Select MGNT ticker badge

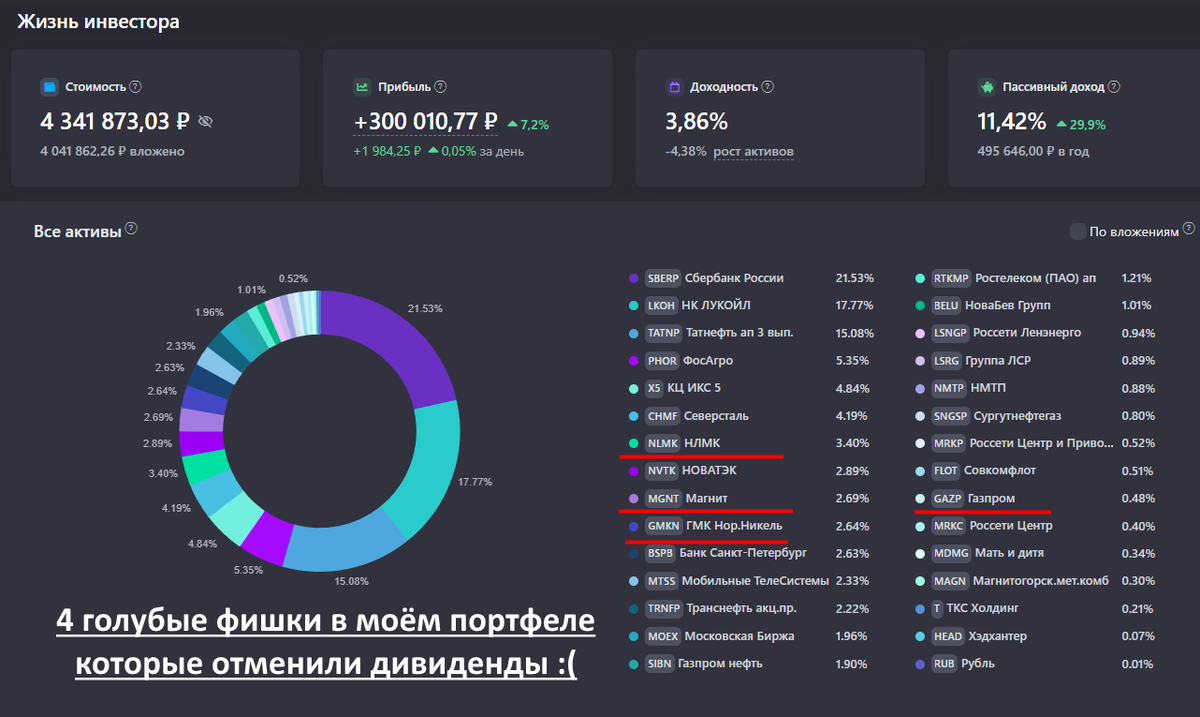(x=663, y=498)
